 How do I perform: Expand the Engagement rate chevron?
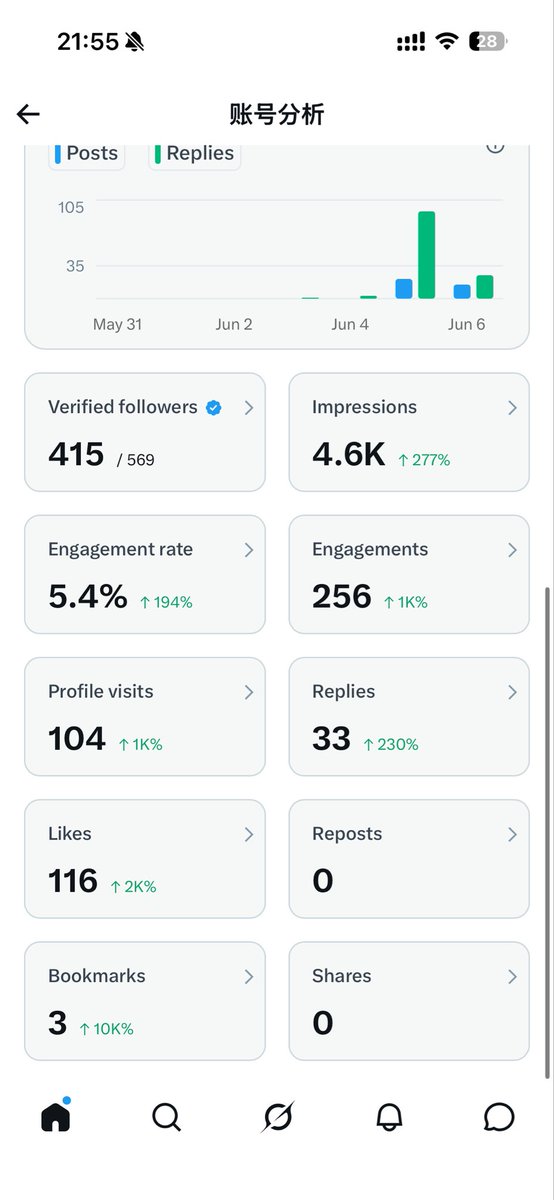(x=249, y=550)
